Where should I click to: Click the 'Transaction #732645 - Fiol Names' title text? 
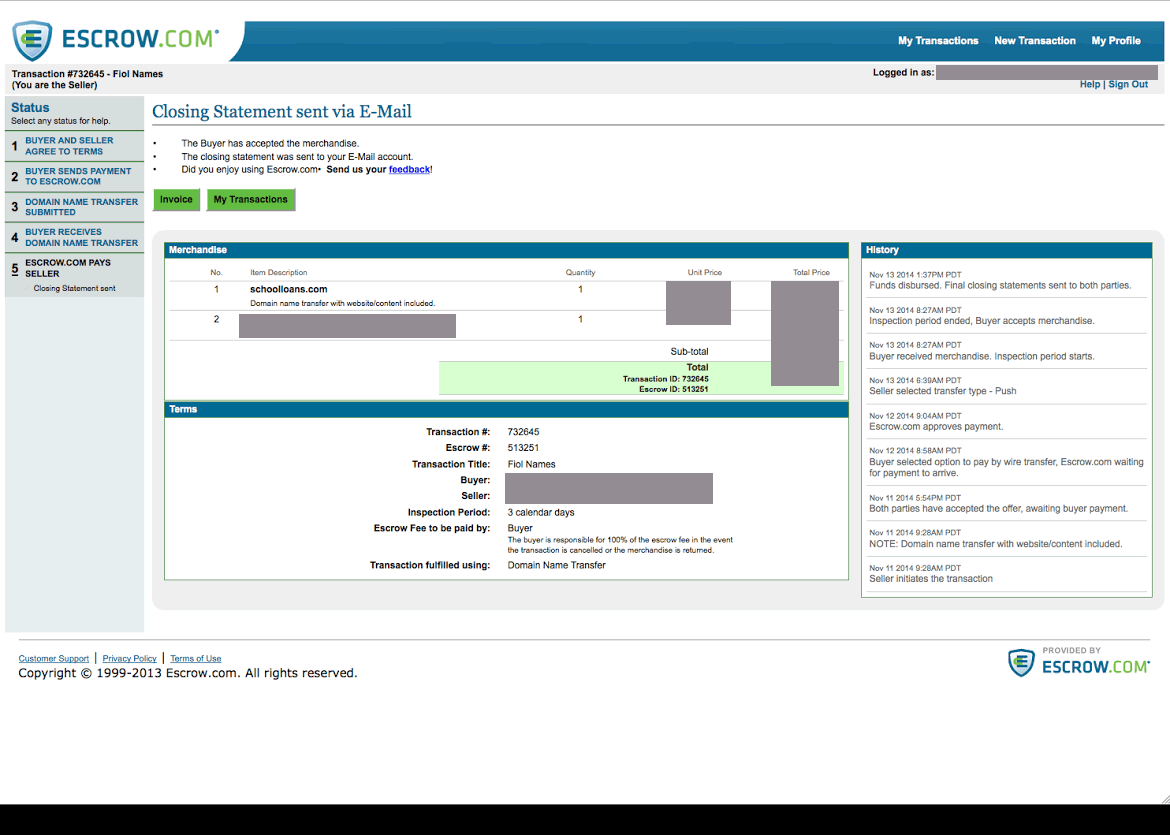(87, 74)
